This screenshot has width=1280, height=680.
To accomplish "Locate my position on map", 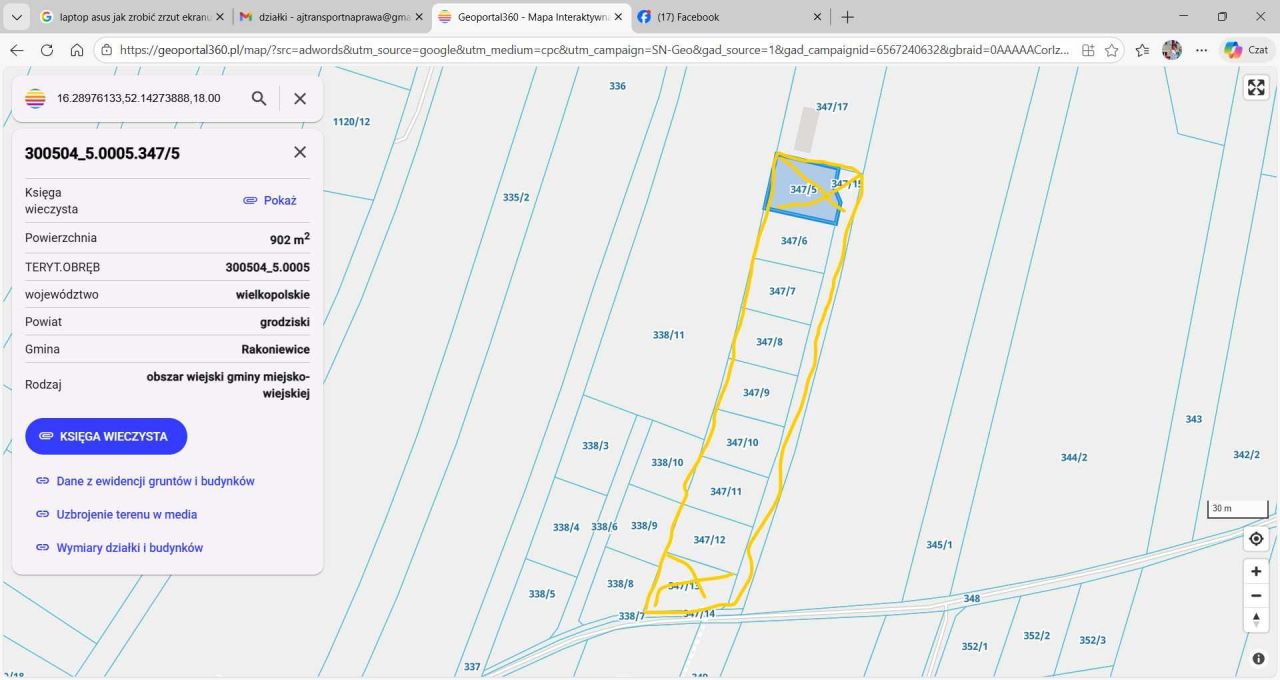I will click(x=1256, y=539).
